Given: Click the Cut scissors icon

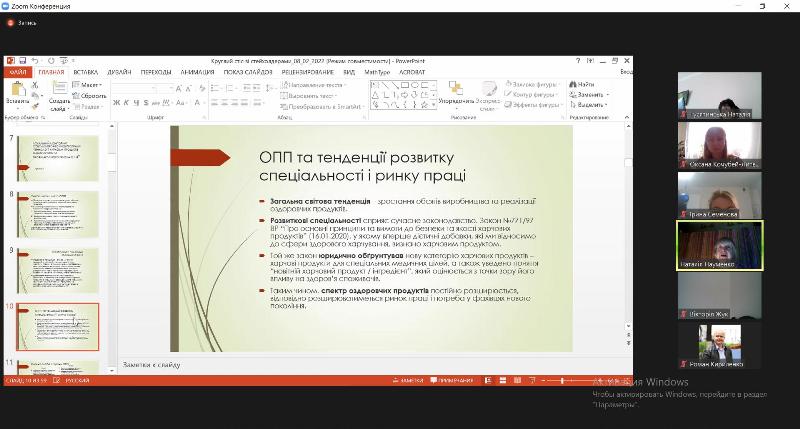Looking at the screenshot, I should pos(35,85).
